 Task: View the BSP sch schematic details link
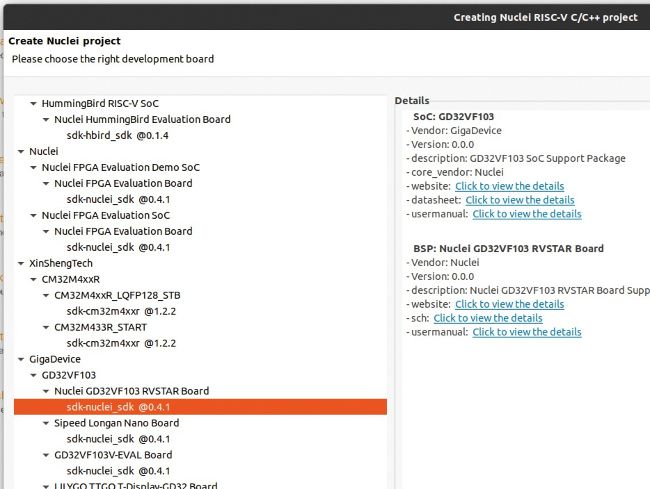click(x=488, y=318)
